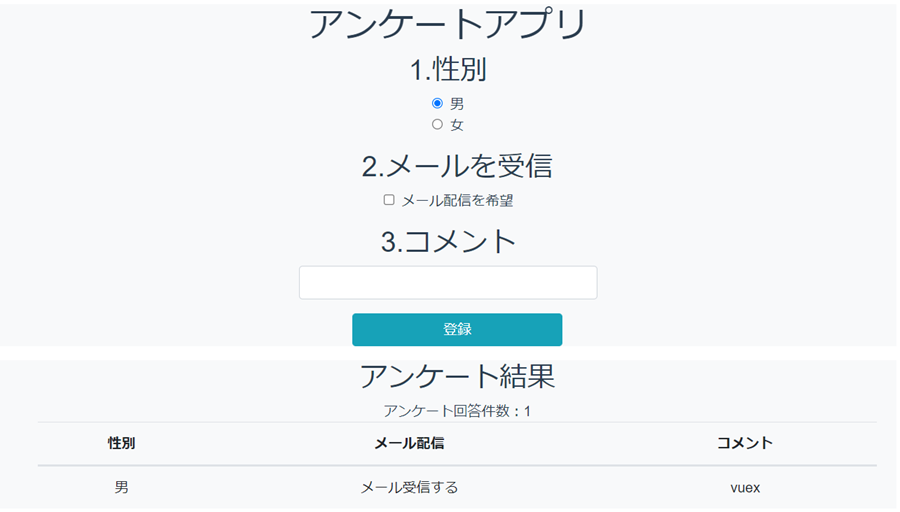Click the vuex comment cell

[745, 488]
